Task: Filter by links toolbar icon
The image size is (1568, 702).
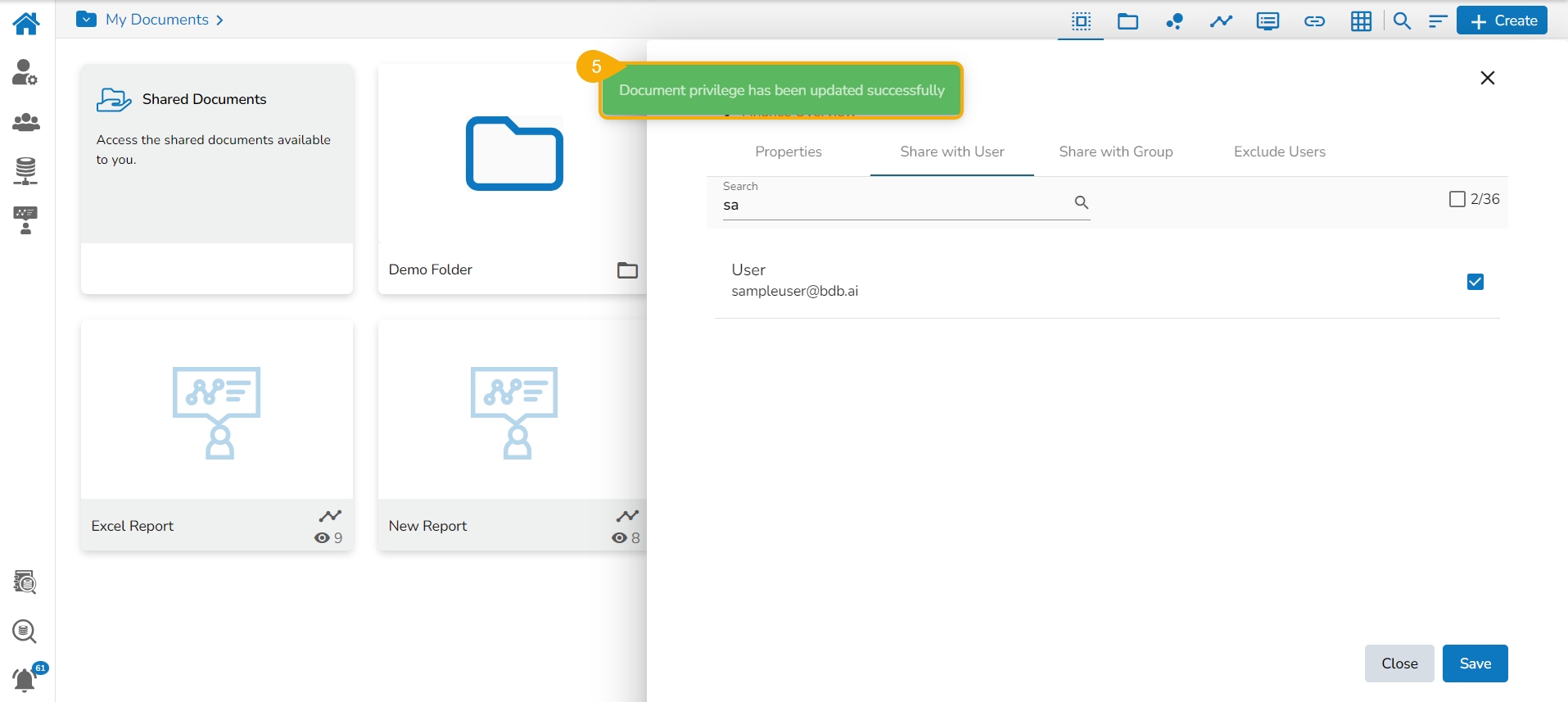Action: point(1314,21)
